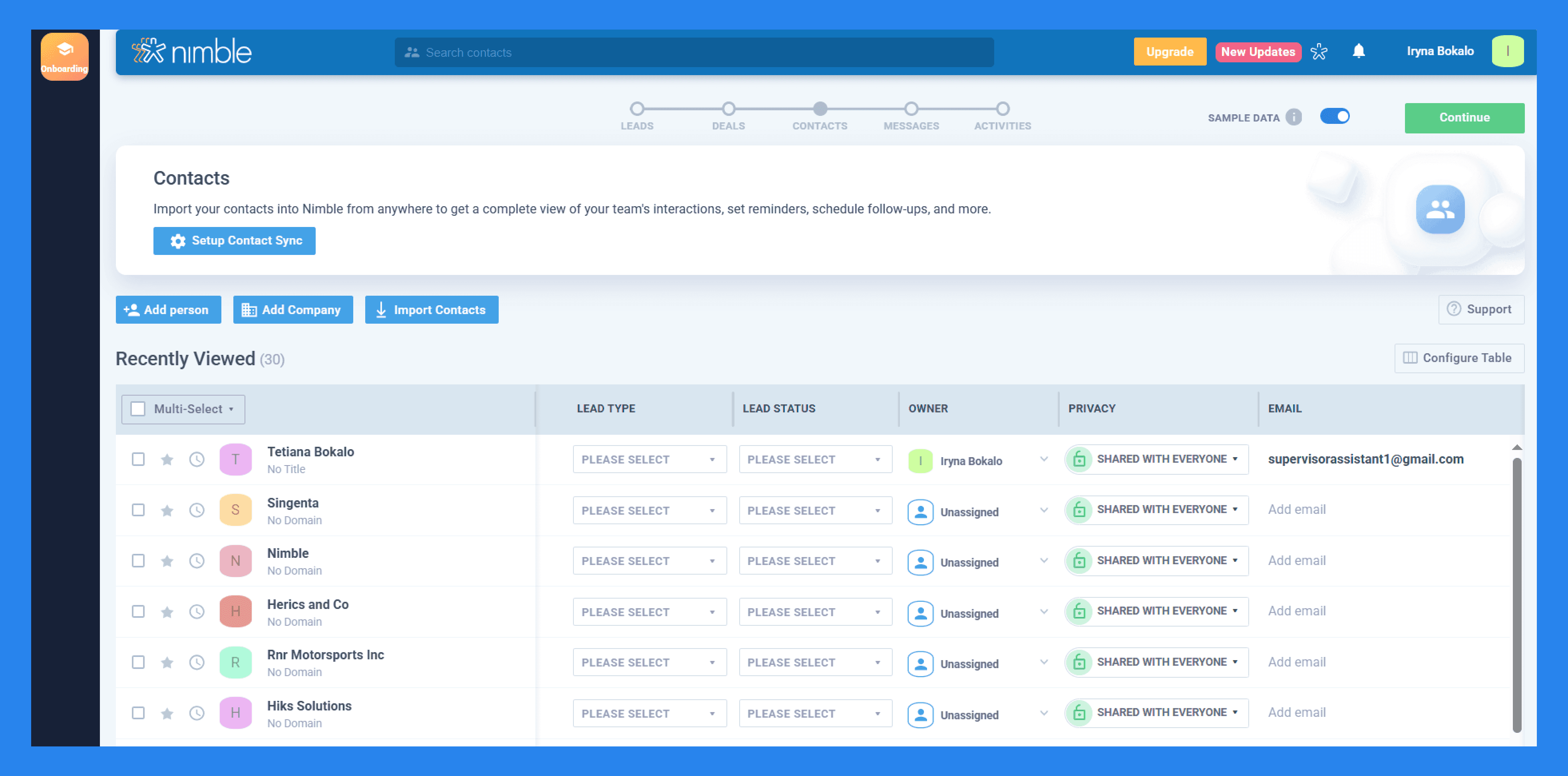Open privacy dropdown for Hiks Solutions
1568x776 pixels.
pyautogui.click(x=1156, y=713)
